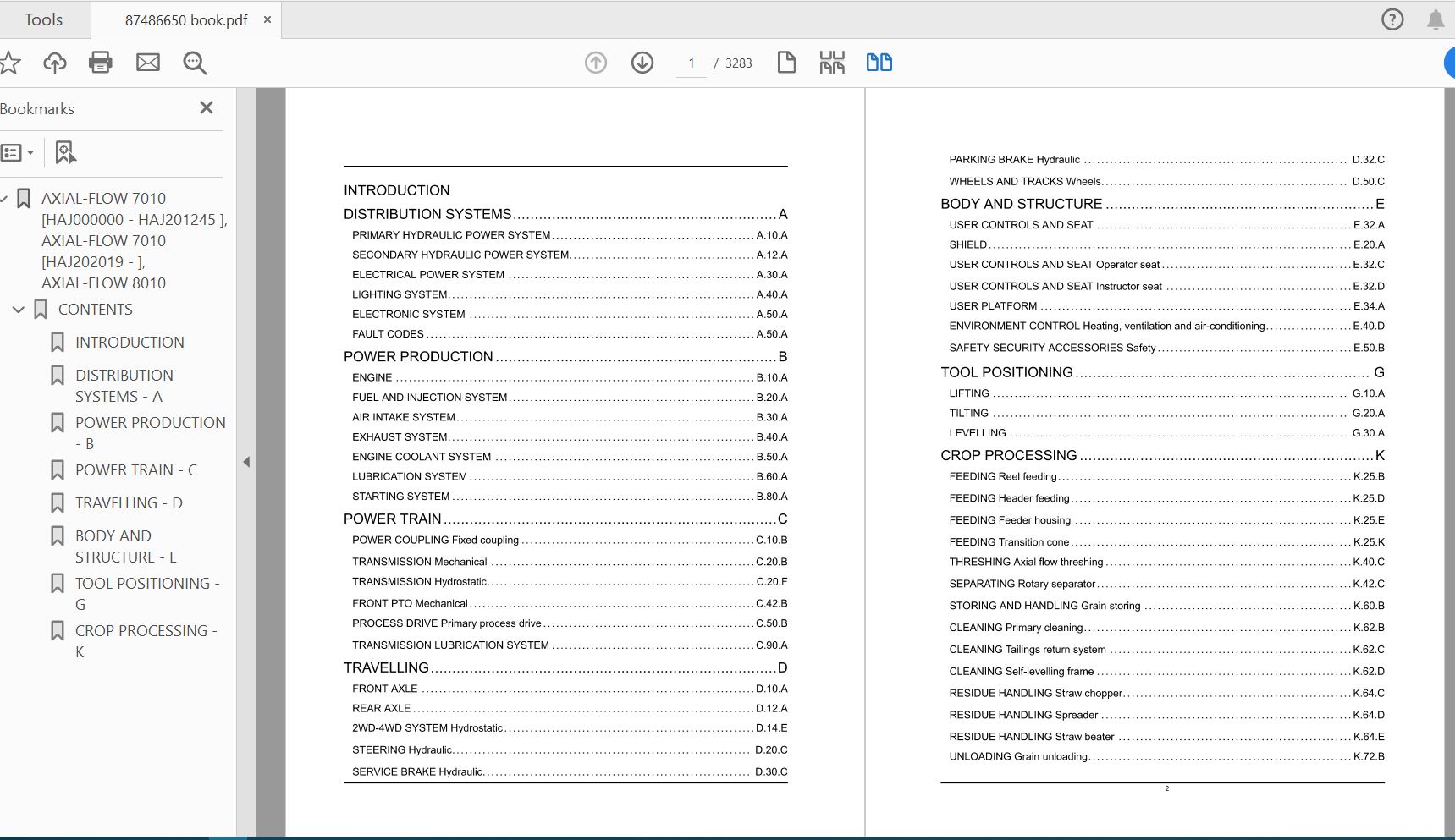This screenshot has height=840, width=1455.
Task: Click 'LEVELLING' G.30.A contents line
Action: pos(1166,432)
